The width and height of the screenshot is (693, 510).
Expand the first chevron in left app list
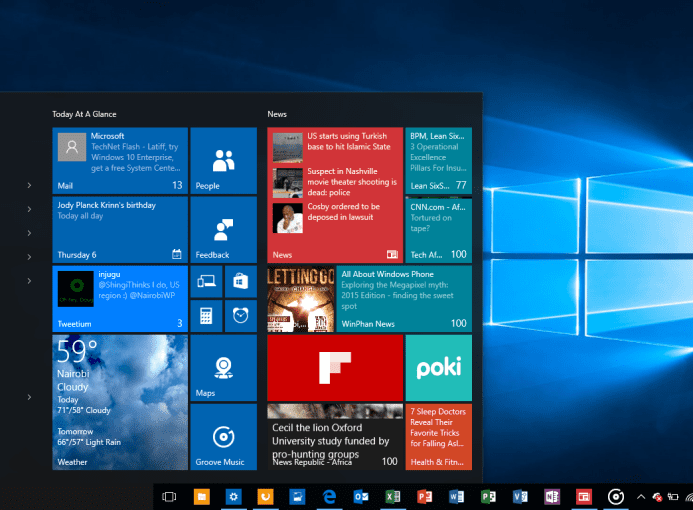point(29,185)
